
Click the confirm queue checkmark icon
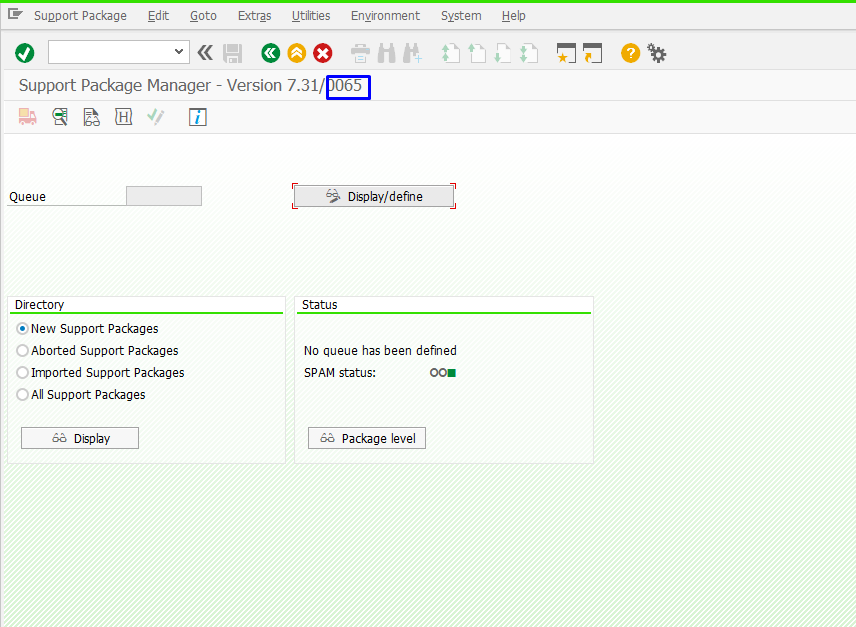pyautogui.click(x=155, y=116)
